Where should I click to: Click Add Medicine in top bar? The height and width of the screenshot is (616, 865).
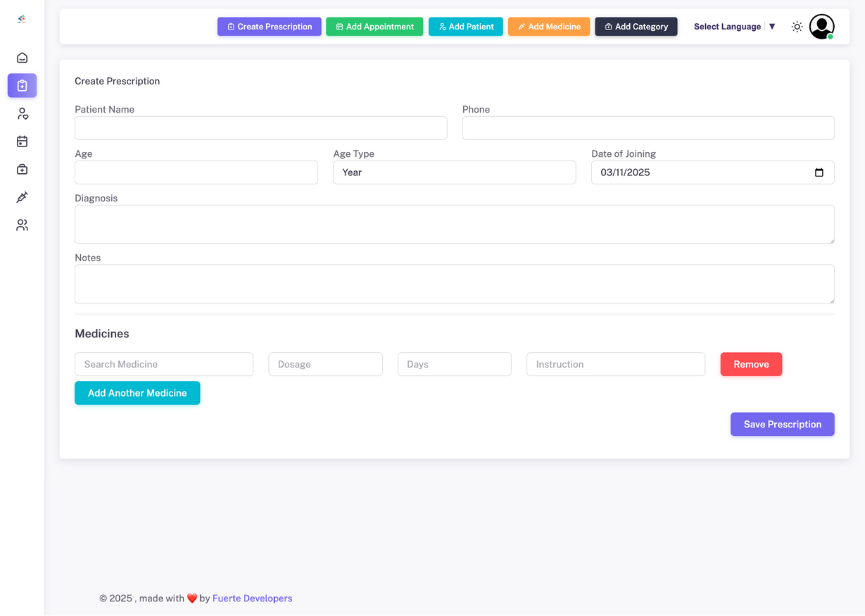548,27
